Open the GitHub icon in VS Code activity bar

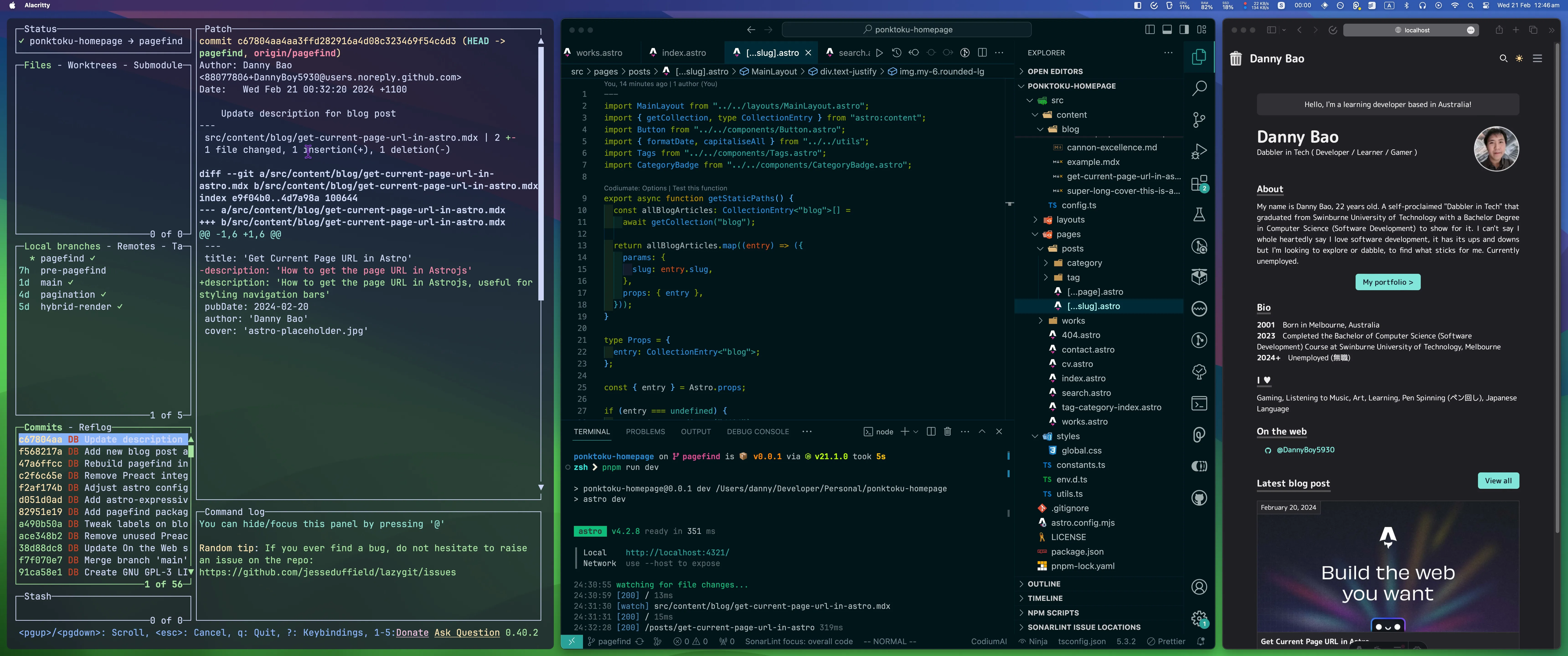pos(1199,498)
